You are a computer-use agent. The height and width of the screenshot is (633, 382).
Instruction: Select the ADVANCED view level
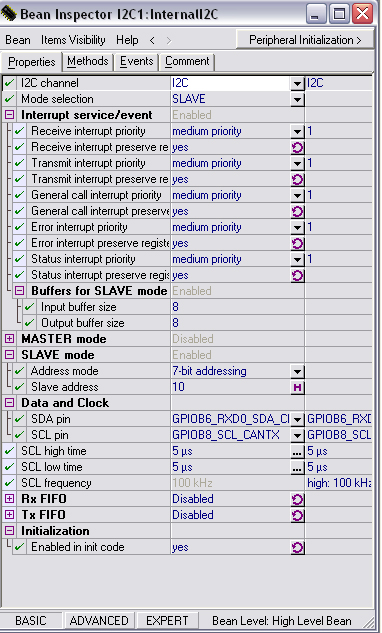coord(99,620)
